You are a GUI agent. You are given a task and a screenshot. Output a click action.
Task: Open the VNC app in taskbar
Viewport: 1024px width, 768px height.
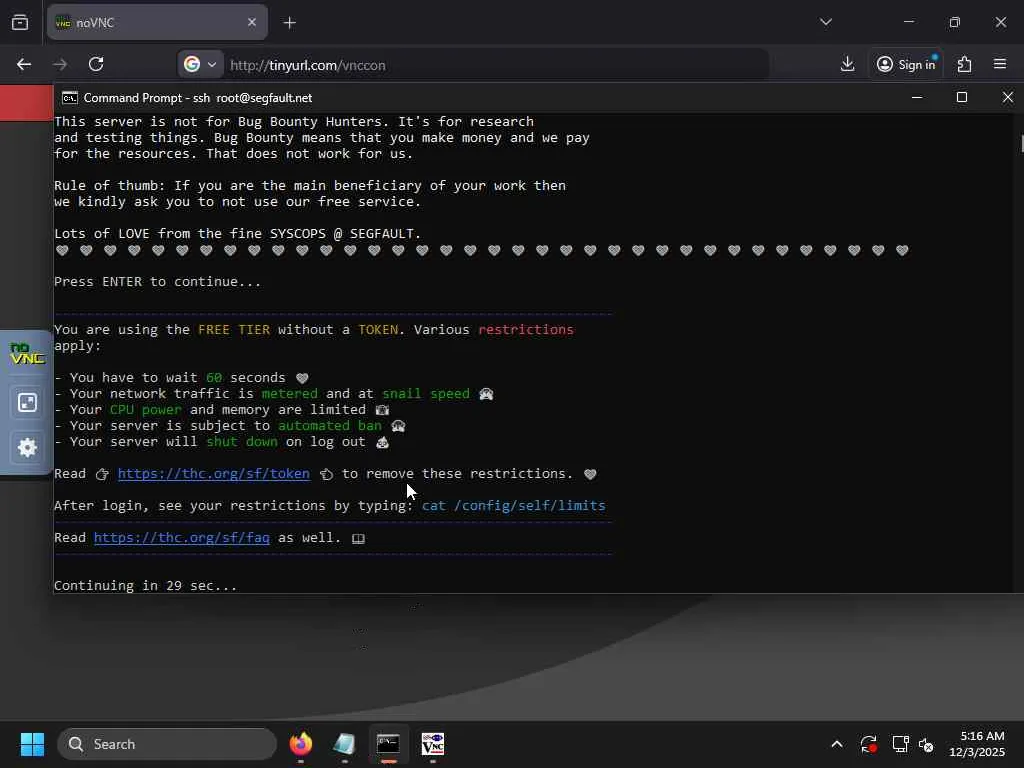tap(433, 744)
